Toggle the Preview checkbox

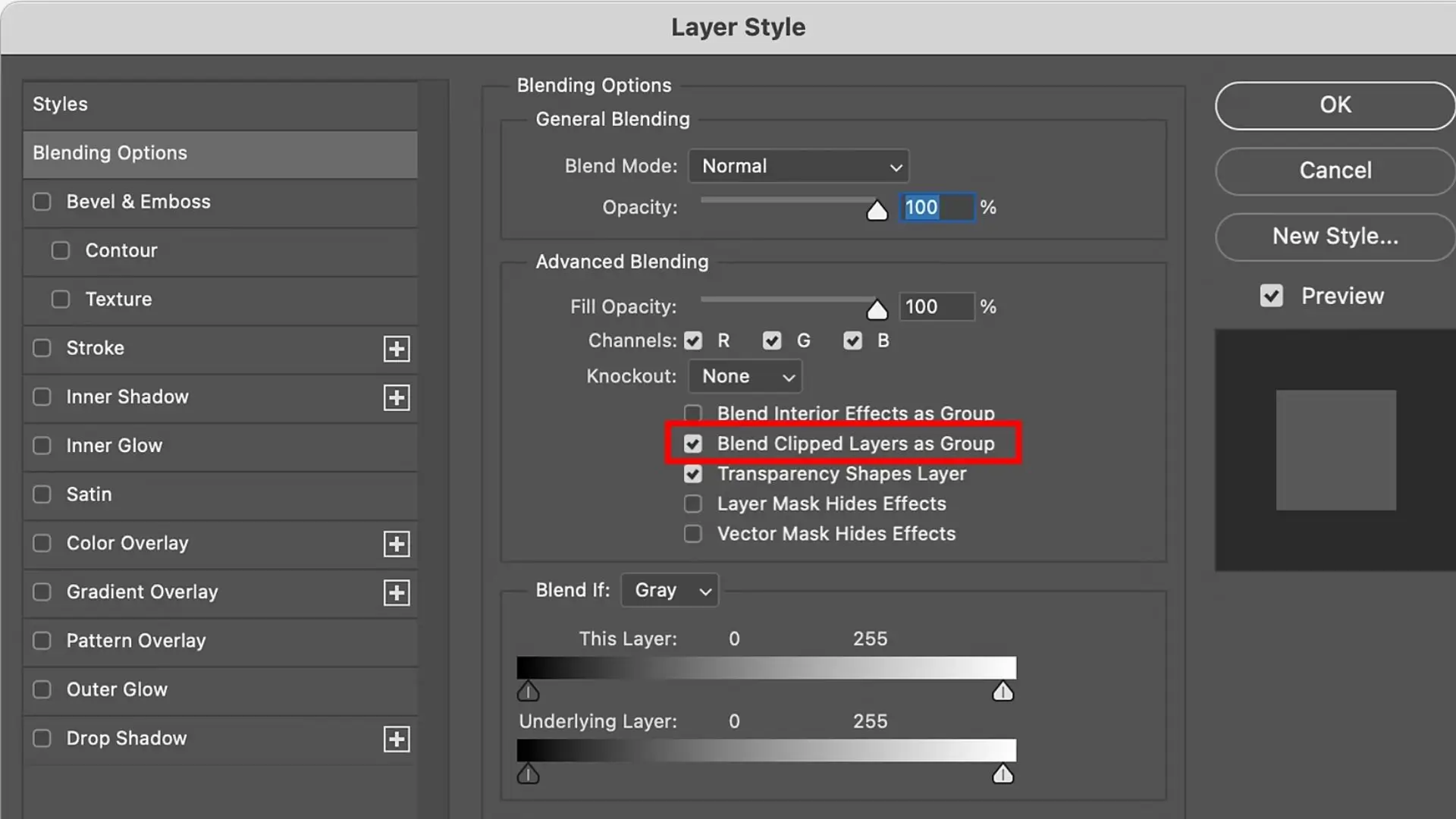click(x=1272, y=296)
